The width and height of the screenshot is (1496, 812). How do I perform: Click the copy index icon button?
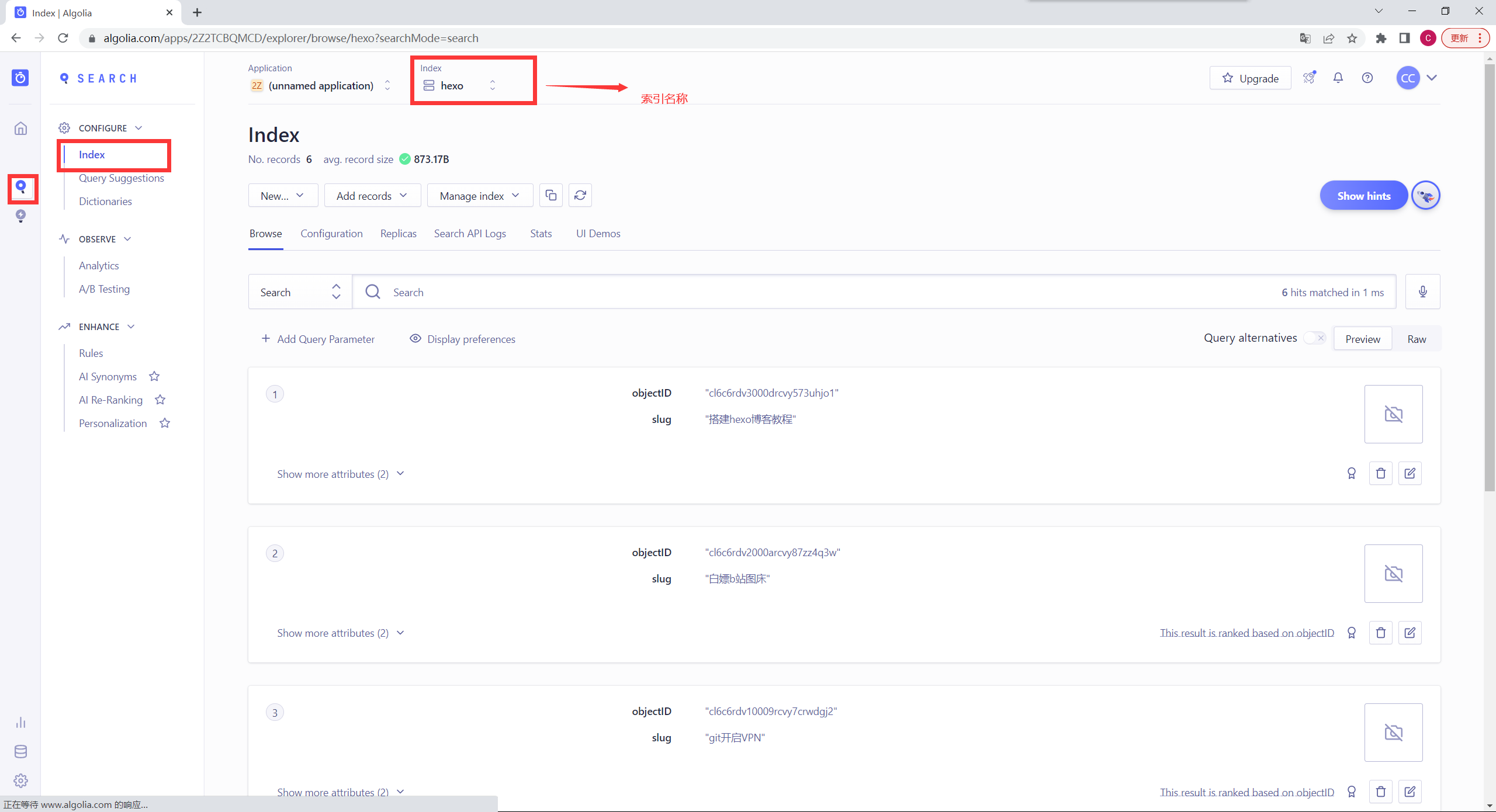pos(550,195)
